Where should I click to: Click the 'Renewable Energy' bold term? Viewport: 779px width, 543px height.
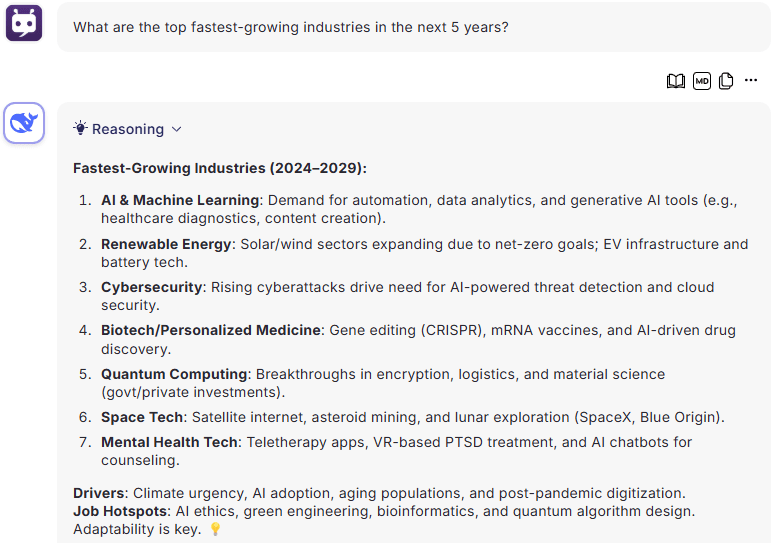click(x=166, y=244)
